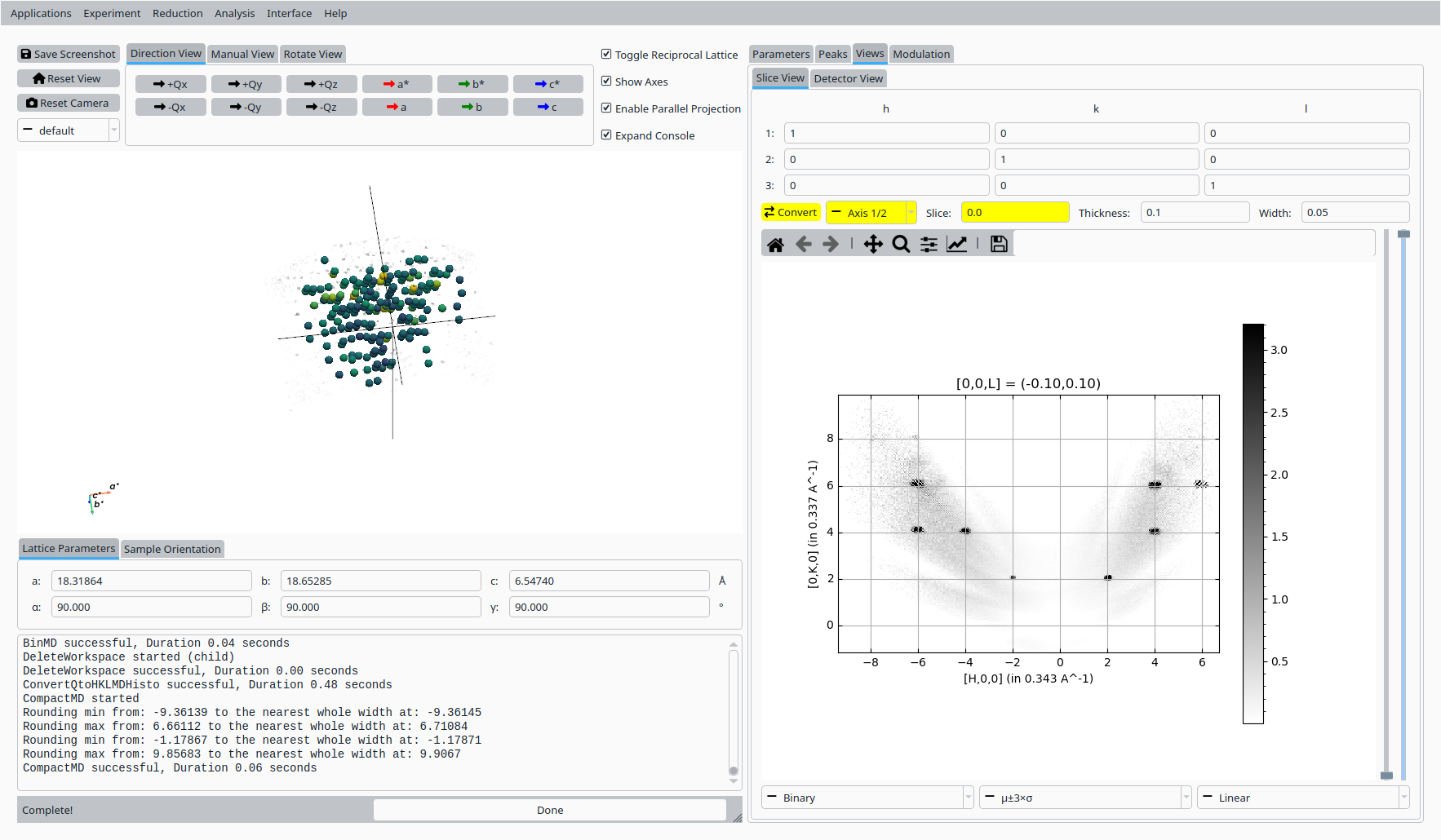
Task: Open the Axis 1/2 dropdown
Action: pyautogui.click(x=871, y=213)
